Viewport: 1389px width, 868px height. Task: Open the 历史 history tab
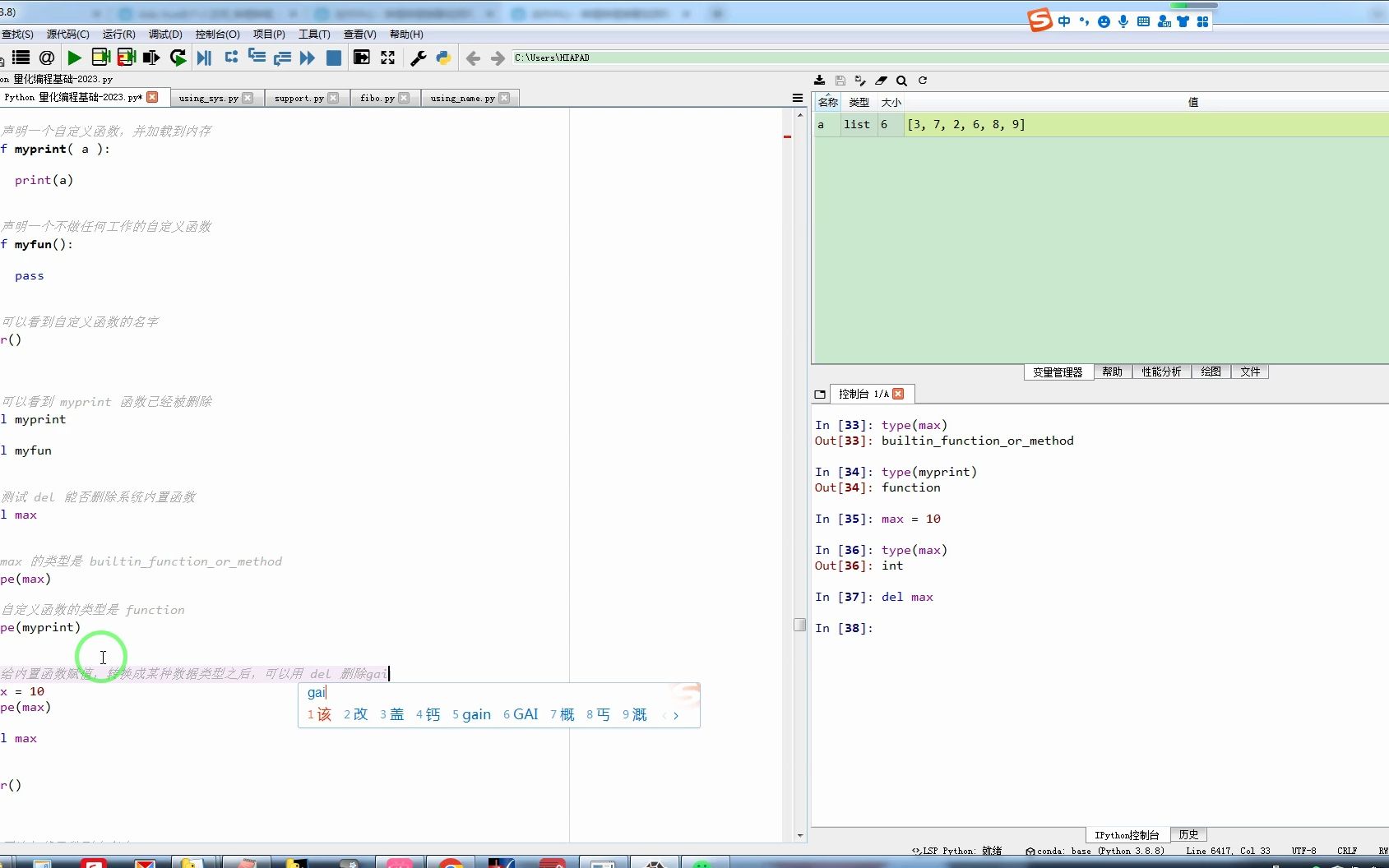pos(1188,835)
